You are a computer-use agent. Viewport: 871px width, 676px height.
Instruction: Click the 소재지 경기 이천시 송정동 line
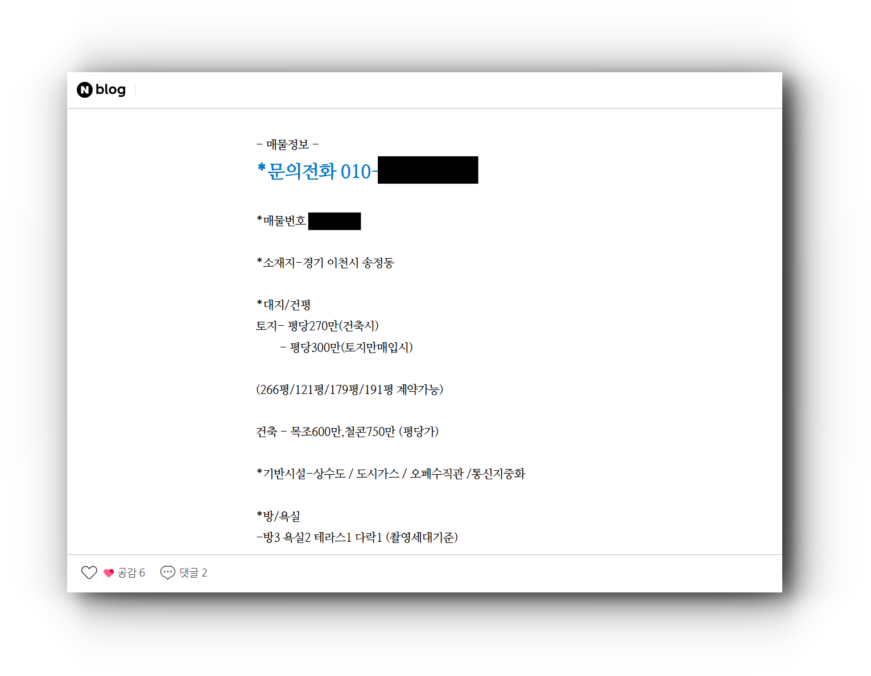pyautogui.click(x=325, y=263)
